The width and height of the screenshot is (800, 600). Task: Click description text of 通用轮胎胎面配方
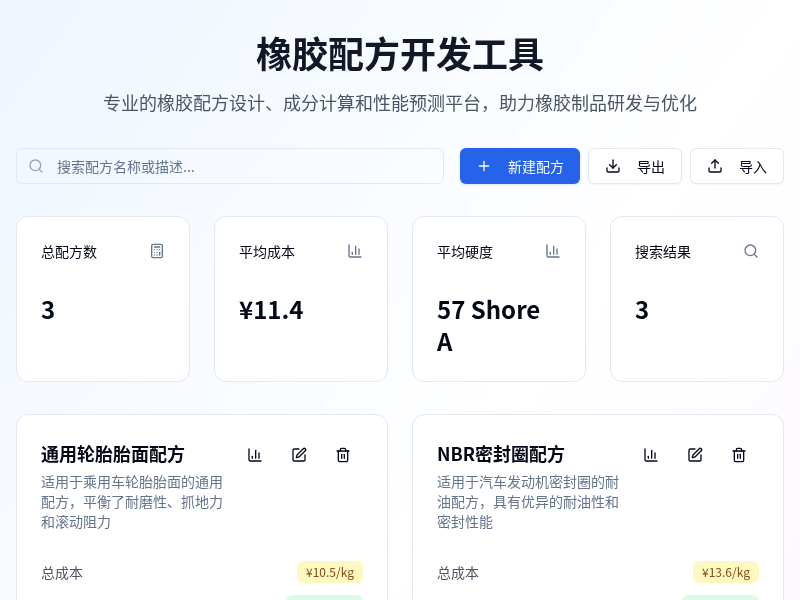[132, 502]
